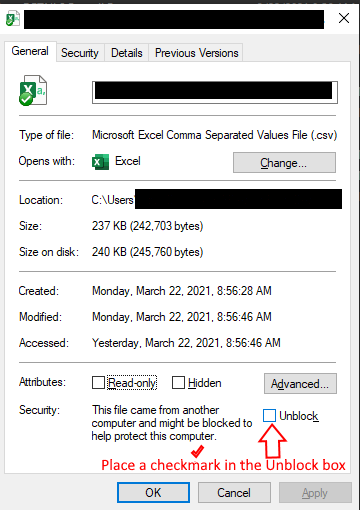
Task: Click the red arrow pointing to Unblock
Action: pyautogui.click(x=273, y=441)
